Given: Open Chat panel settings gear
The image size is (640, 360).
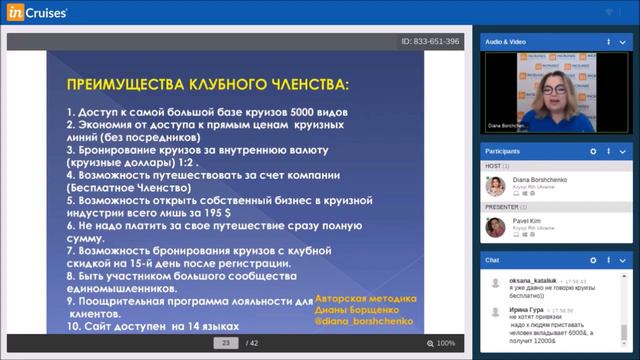Looking at the screenshot, I should tap(593, 260).
